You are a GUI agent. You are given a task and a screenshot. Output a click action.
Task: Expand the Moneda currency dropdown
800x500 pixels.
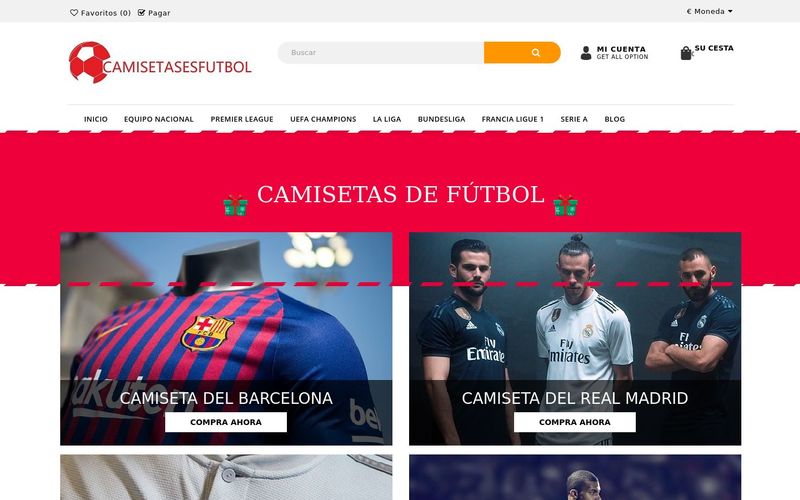click(x=709, y=11)
